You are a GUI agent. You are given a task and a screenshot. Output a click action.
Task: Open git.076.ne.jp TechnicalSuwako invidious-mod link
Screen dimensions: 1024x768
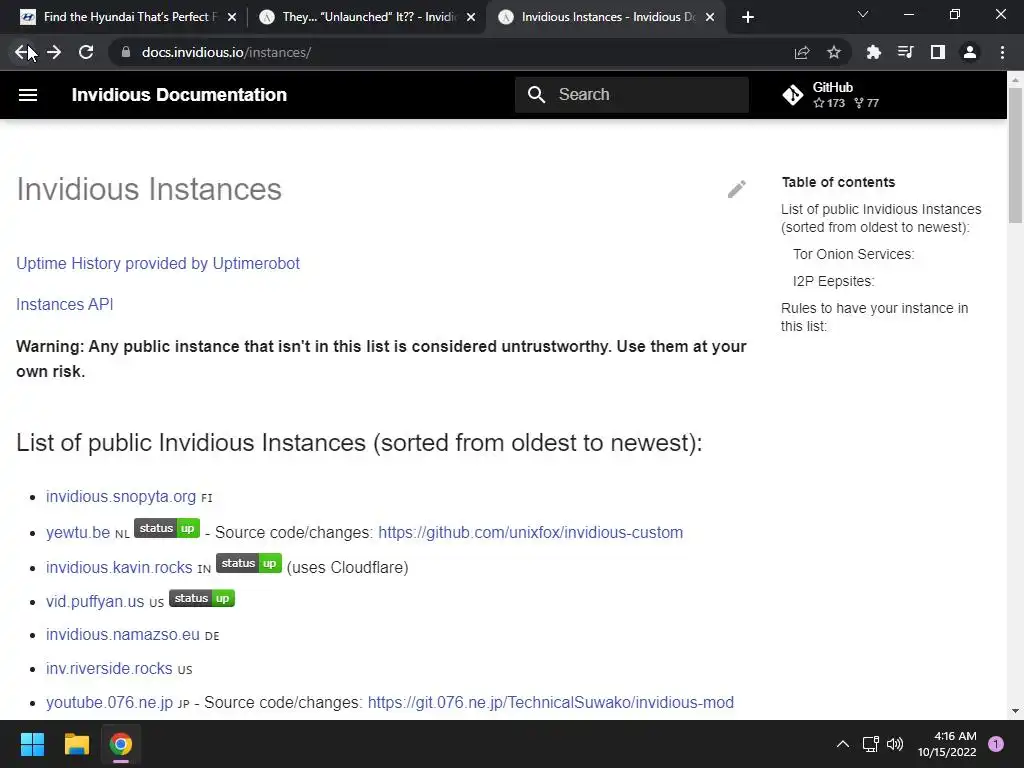pyautogui.click(x=551, y=702)
